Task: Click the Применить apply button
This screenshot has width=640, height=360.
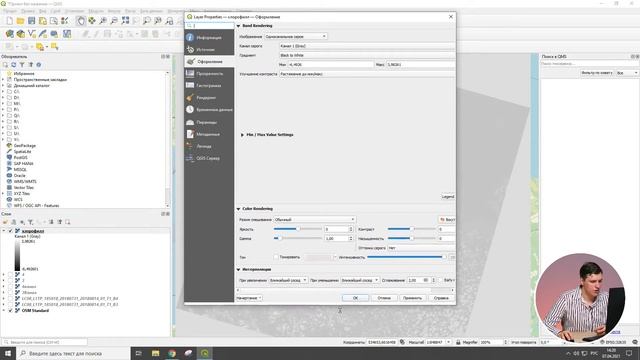Action: [x=413, y=298]
